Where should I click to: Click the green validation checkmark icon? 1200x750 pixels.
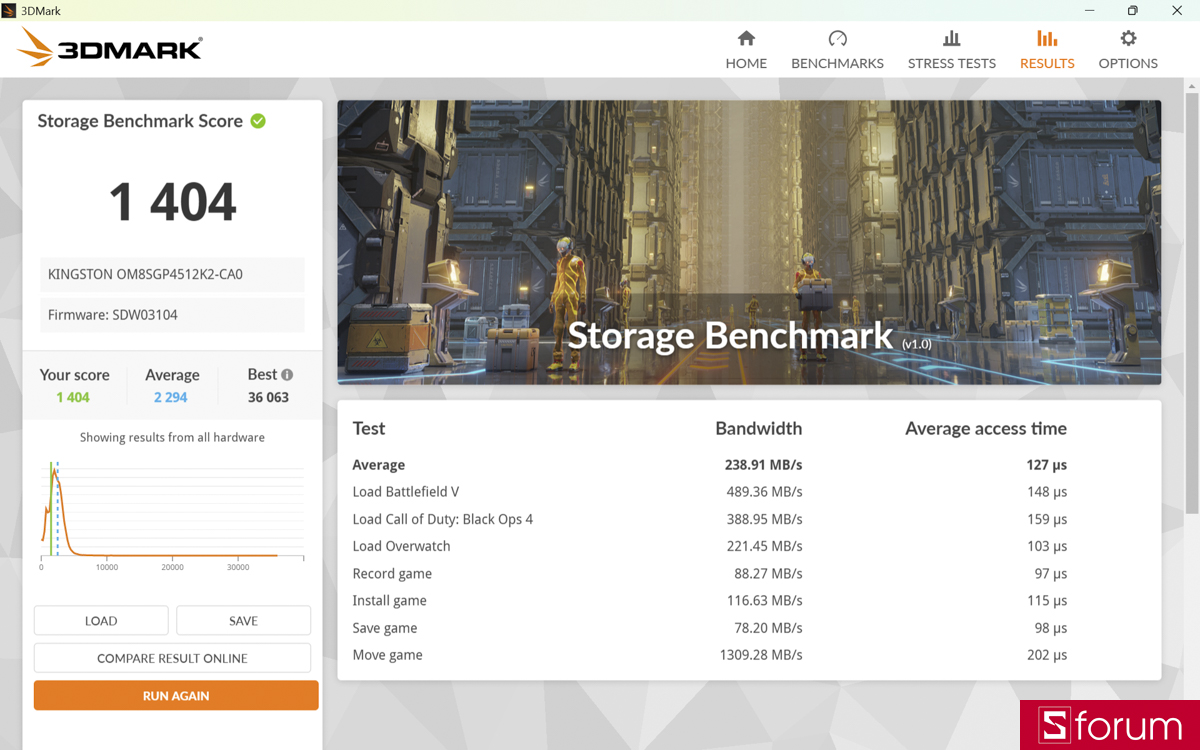(x=258, y=121)
